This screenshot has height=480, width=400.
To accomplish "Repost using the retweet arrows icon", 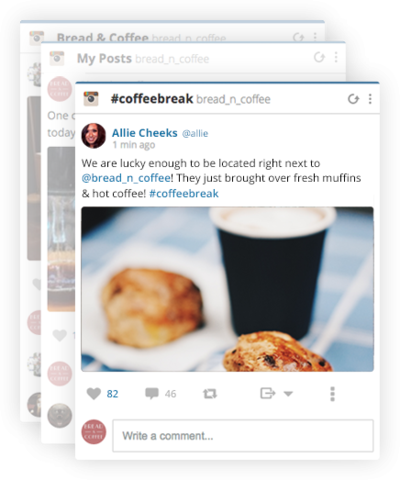I will [x=210, y=394].
